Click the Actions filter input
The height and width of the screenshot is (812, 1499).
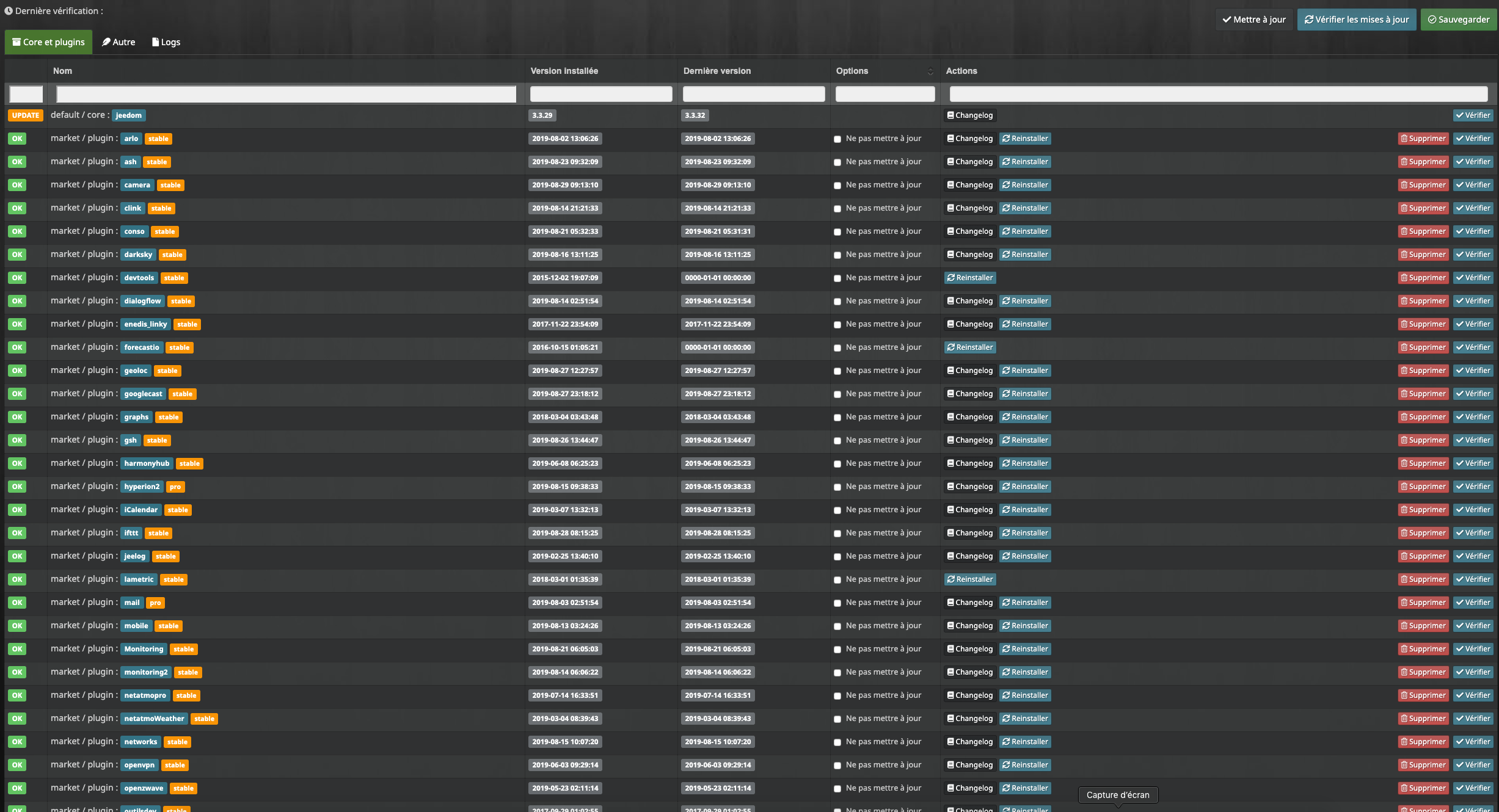[x=1219, y=94]
